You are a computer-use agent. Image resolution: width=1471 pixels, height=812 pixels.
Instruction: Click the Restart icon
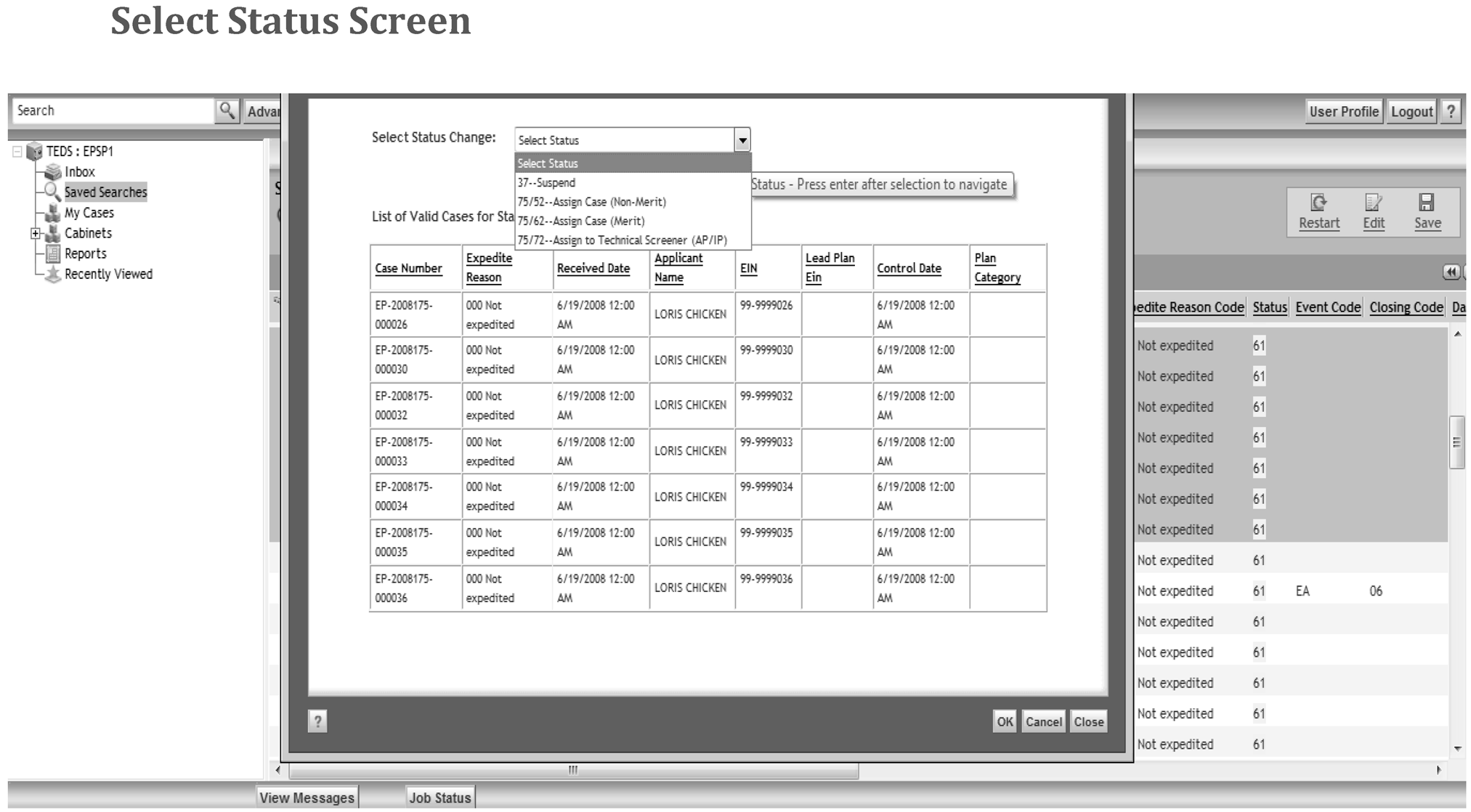(1318, 203)
